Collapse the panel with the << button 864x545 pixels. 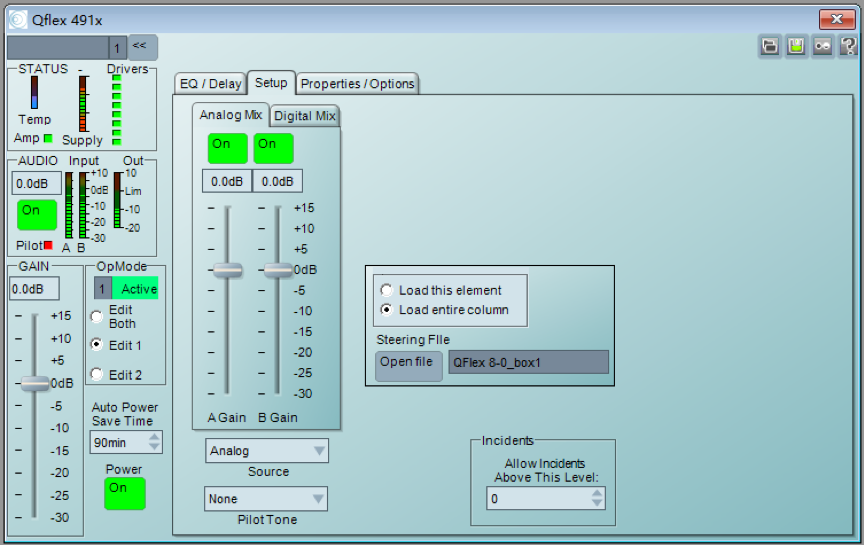click(x=143, y=47)
